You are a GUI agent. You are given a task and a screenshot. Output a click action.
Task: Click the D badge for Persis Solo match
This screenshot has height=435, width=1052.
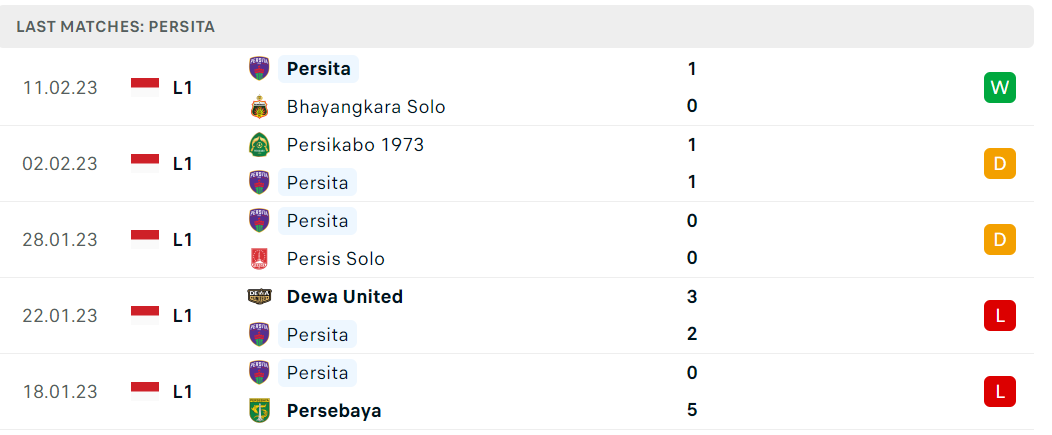click(x=1000, y=240)
